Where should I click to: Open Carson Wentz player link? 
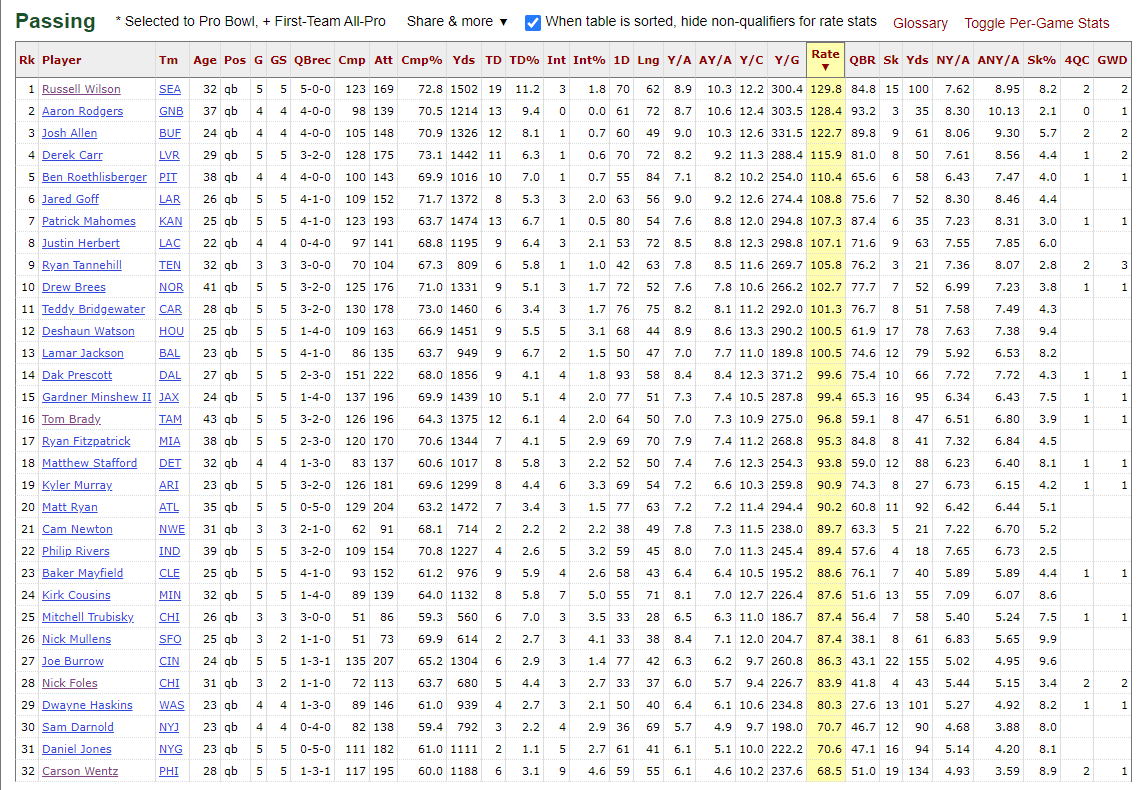point(80,771)
